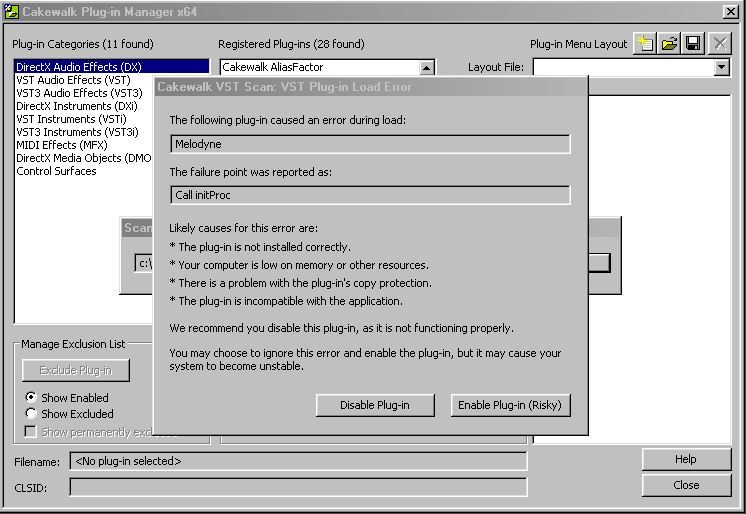
Task: Click the Help button
Action: tap(686, 459)
